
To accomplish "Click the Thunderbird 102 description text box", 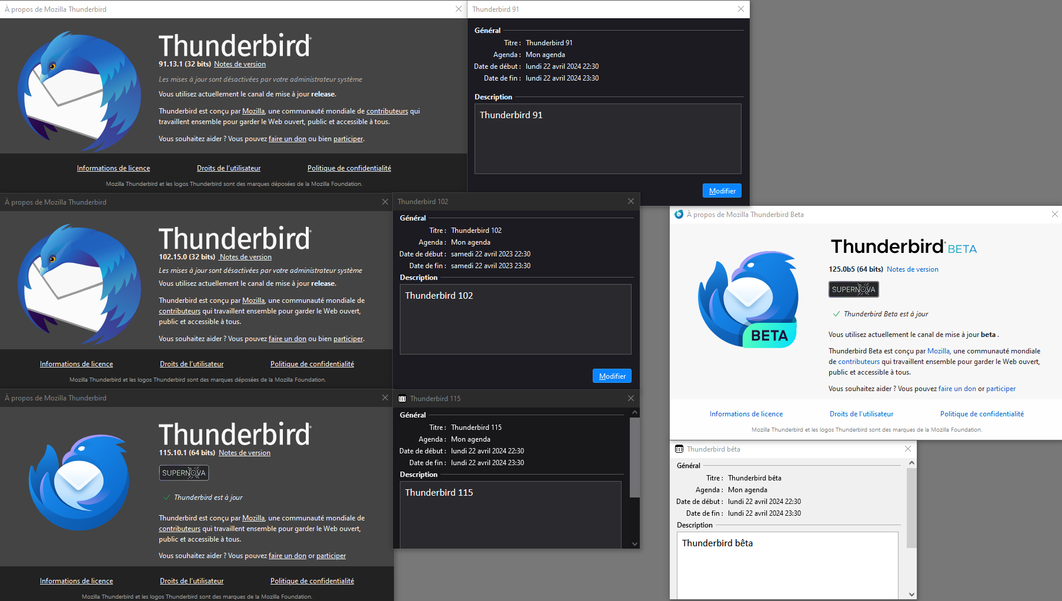I will (515, 319).
